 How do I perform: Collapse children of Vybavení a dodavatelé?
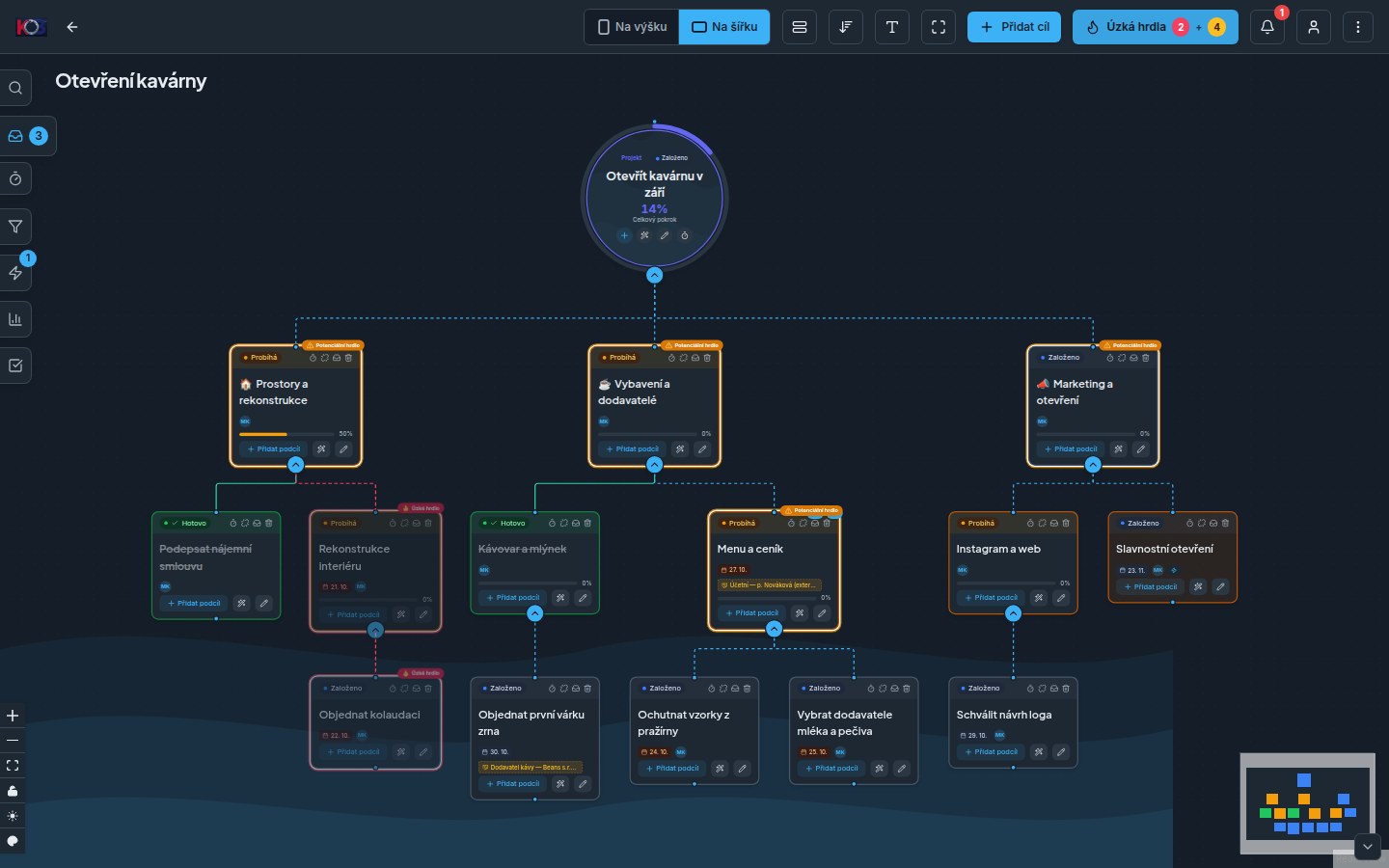pyautogui.click(x=654, y=465)
